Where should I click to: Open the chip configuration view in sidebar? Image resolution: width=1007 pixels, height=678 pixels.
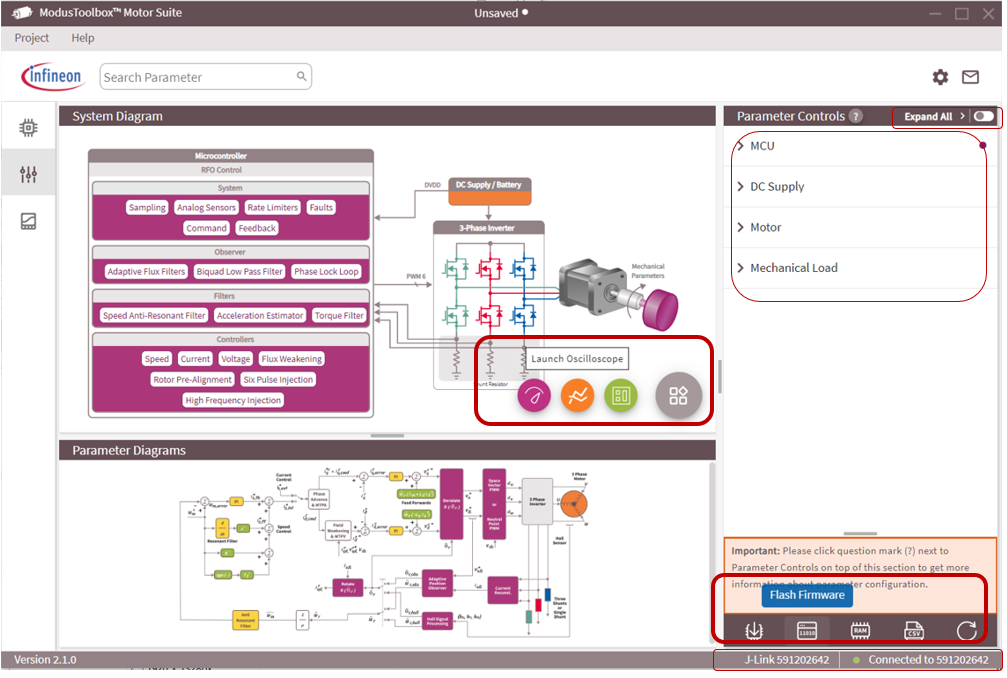[x=28, y=128]
